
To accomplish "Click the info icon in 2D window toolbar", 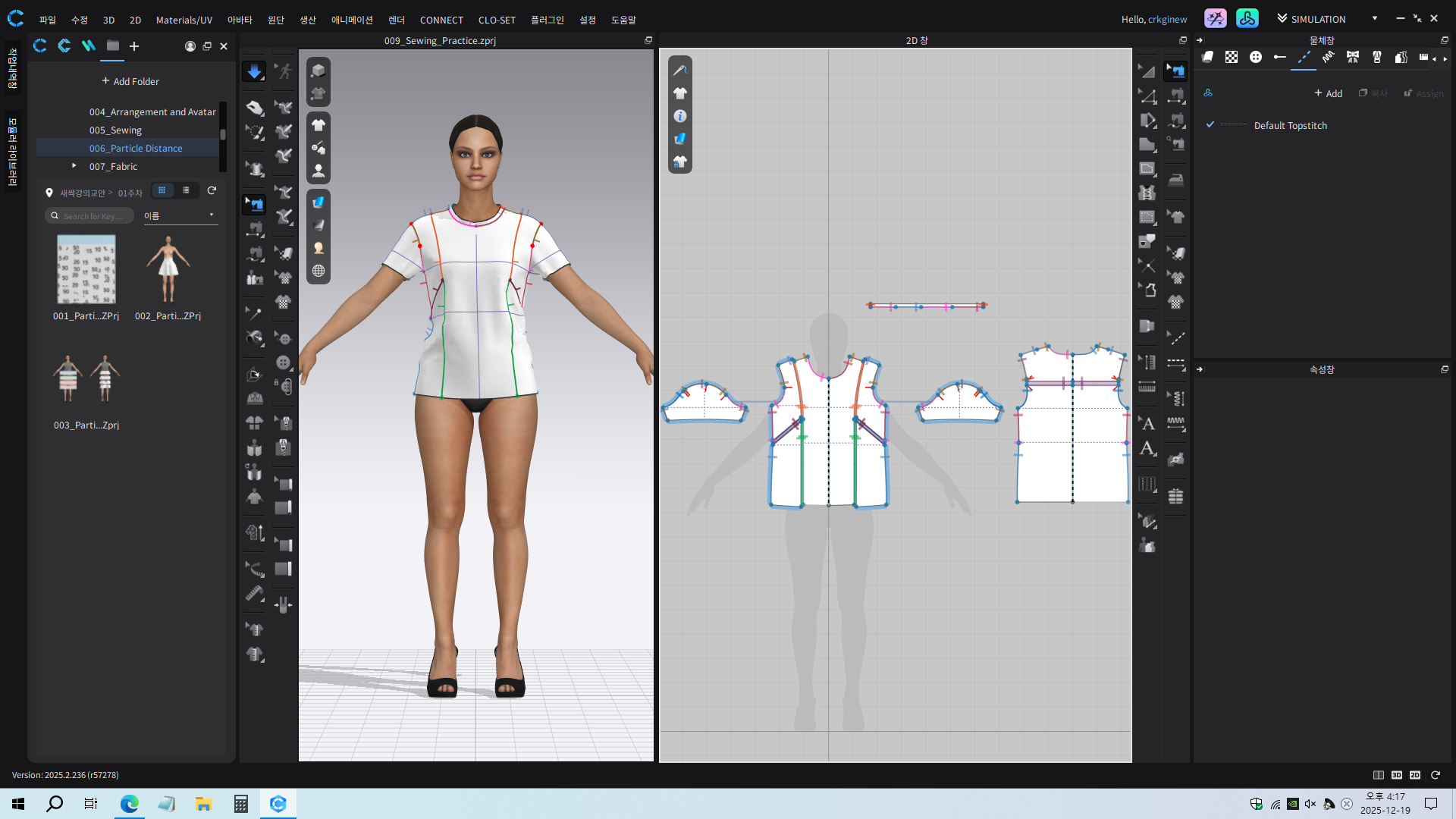I will click(x=680, y=116).
